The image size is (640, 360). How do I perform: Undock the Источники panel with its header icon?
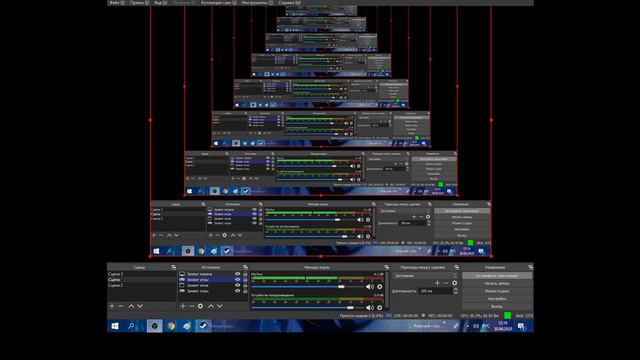245,267
